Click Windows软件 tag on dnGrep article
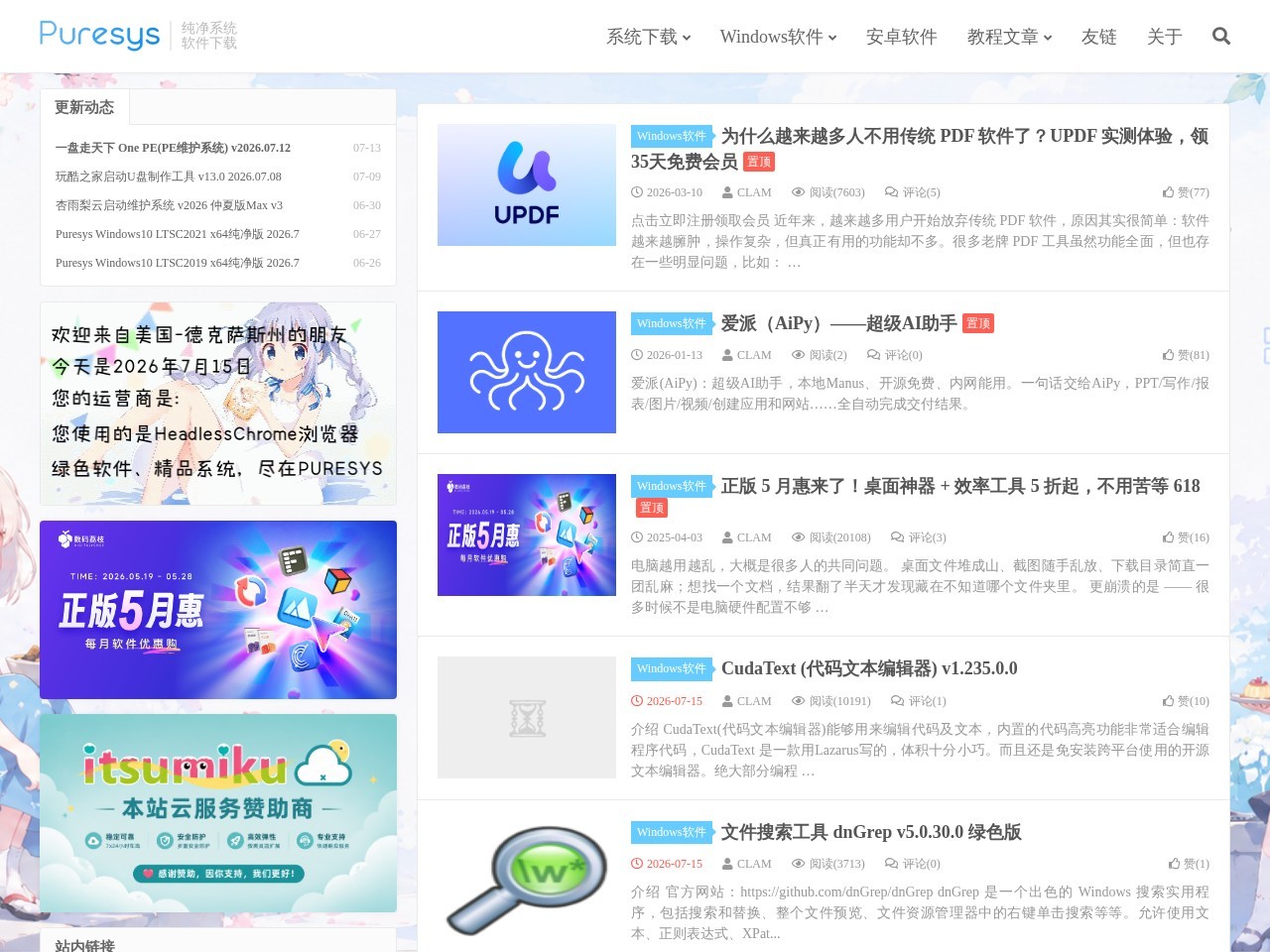This screenshot has height=952, width=1270. point(672,832)
